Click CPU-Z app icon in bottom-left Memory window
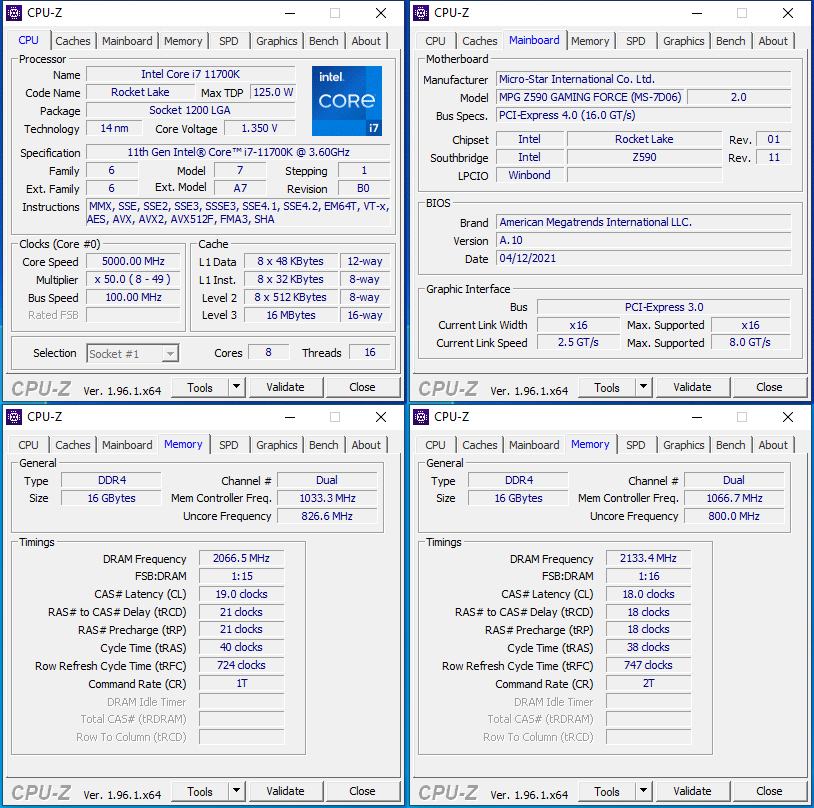This screenshot has width=814, height=808. pos(14,416)
